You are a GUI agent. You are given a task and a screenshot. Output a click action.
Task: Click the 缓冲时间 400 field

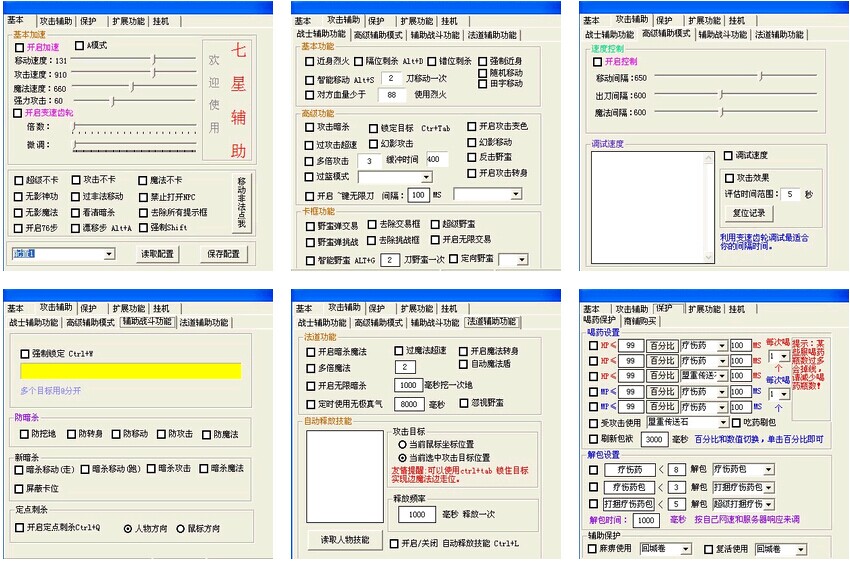pos(437,159)
